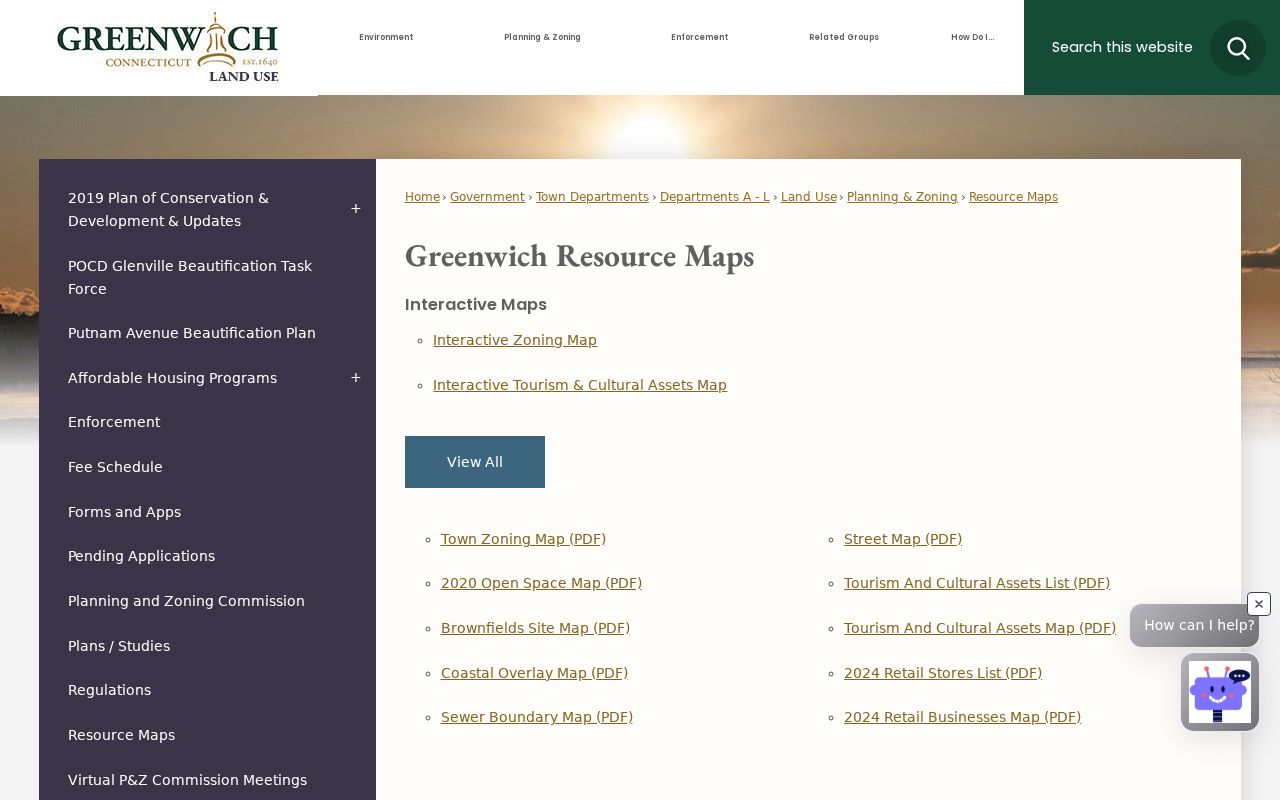
Task: Open the How Do I... menu
Action: tap(972, 37)
